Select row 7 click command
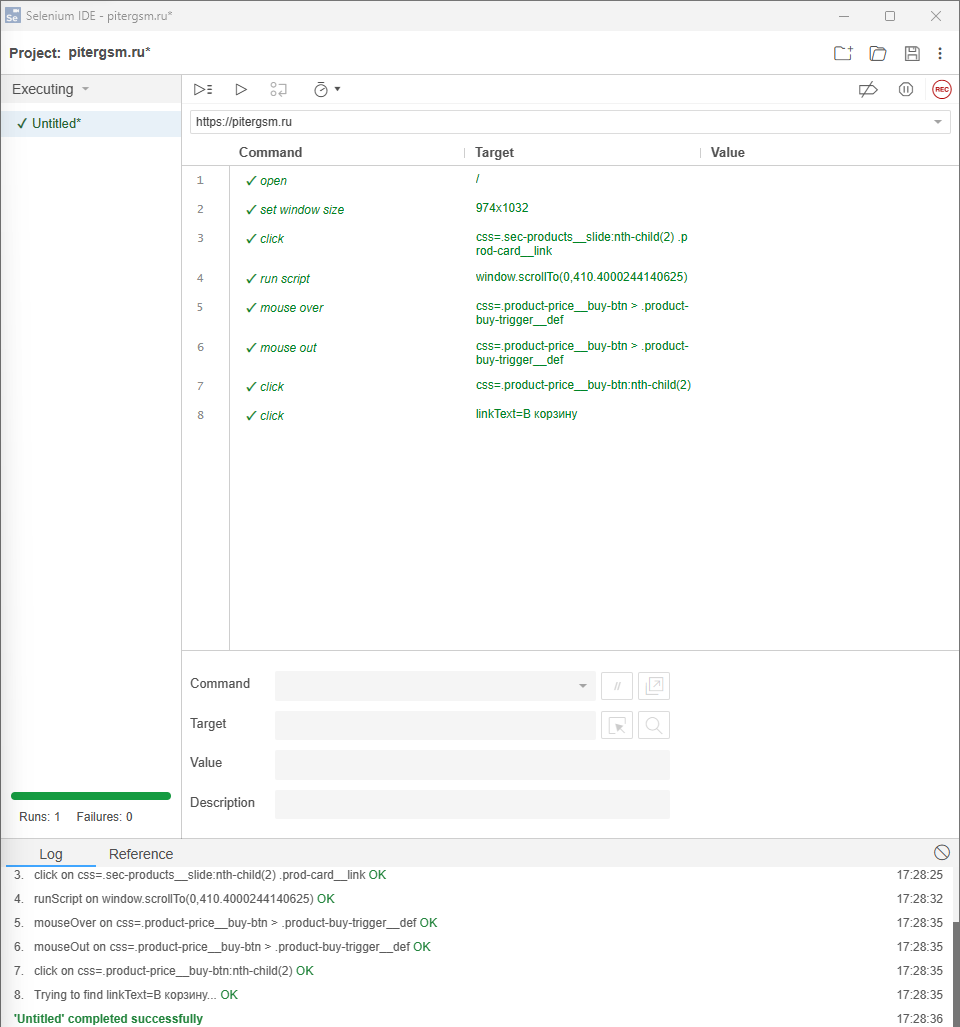Viewport: 960px width, 1027px height. pyautogui.click(x=570, y=386)
